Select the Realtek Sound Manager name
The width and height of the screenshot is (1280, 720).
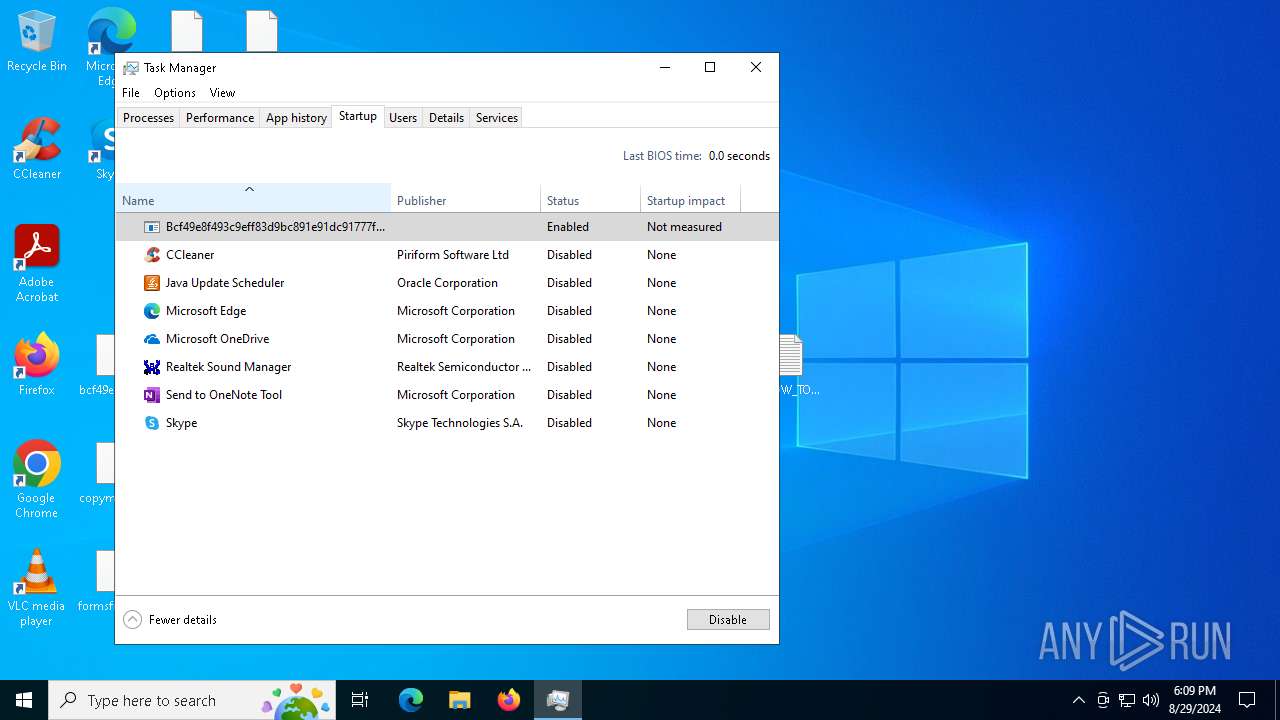pyautogui.click(x=229, y=367)
